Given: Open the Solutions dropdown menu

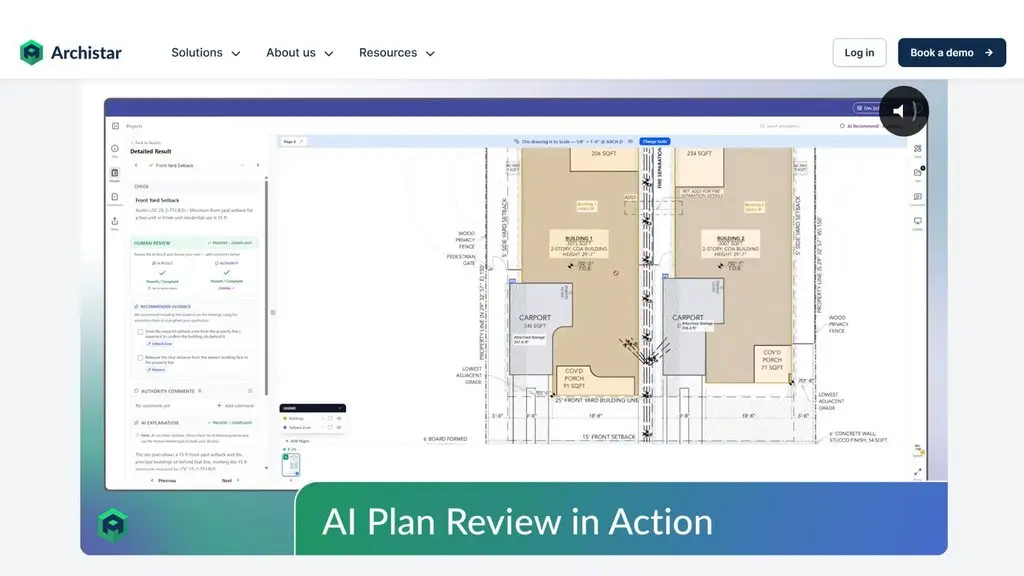Looking at the screenshot, I should pos(205,53).
